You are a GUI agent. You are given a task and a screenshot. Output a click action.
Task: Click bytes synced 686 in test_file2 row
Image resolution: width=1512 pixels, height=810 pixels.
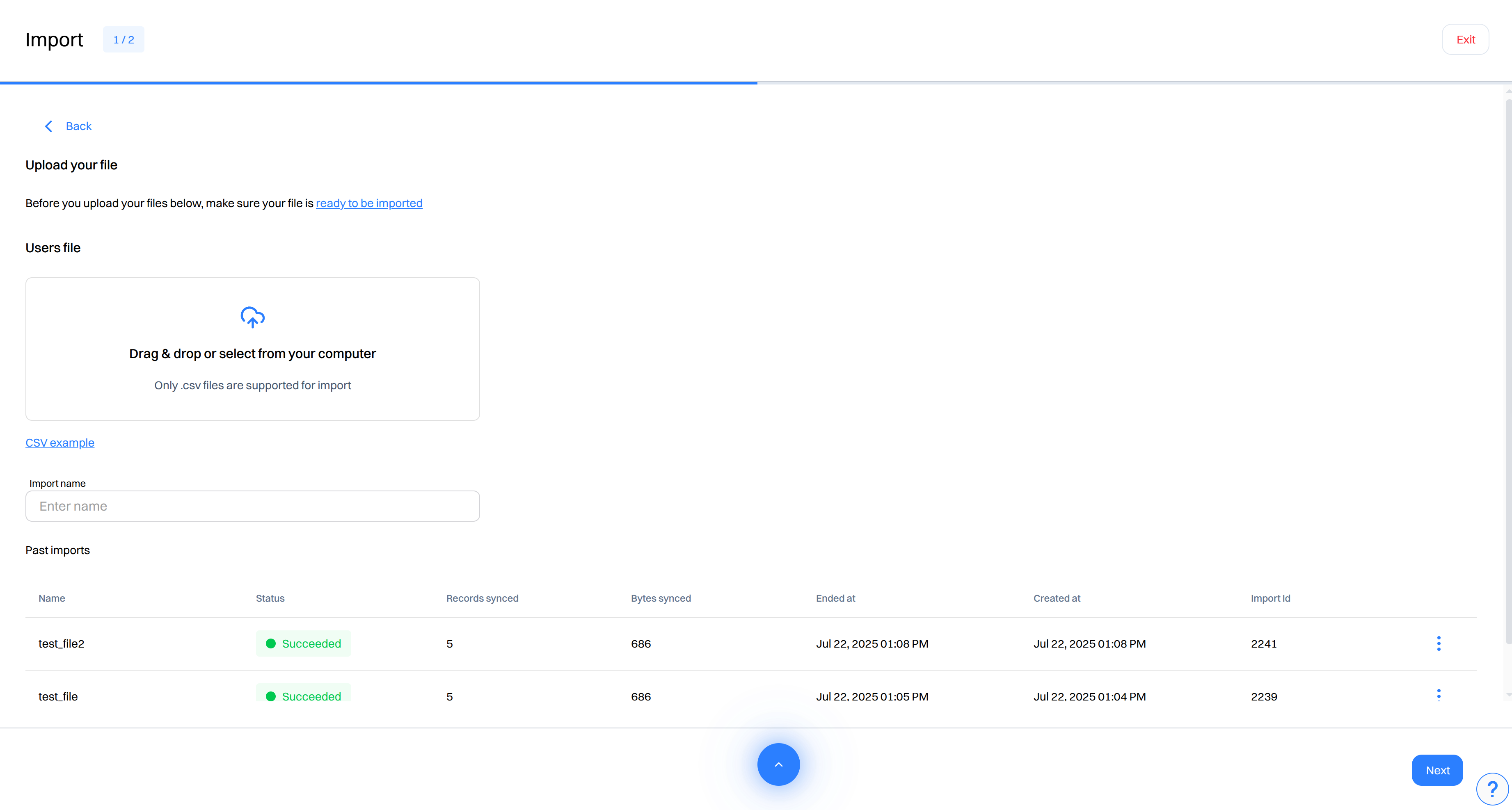[x=641, y=643]
